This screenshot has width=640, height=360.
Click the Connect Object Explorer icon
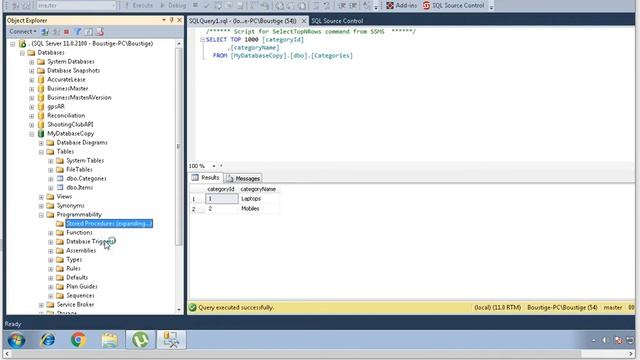[x=45, y=31]
